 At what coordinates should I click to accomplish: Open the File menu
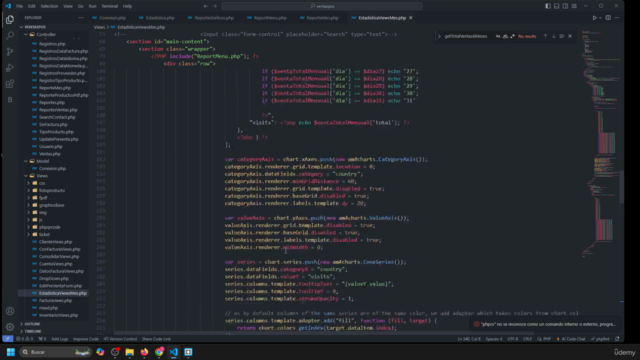point(19,6)
